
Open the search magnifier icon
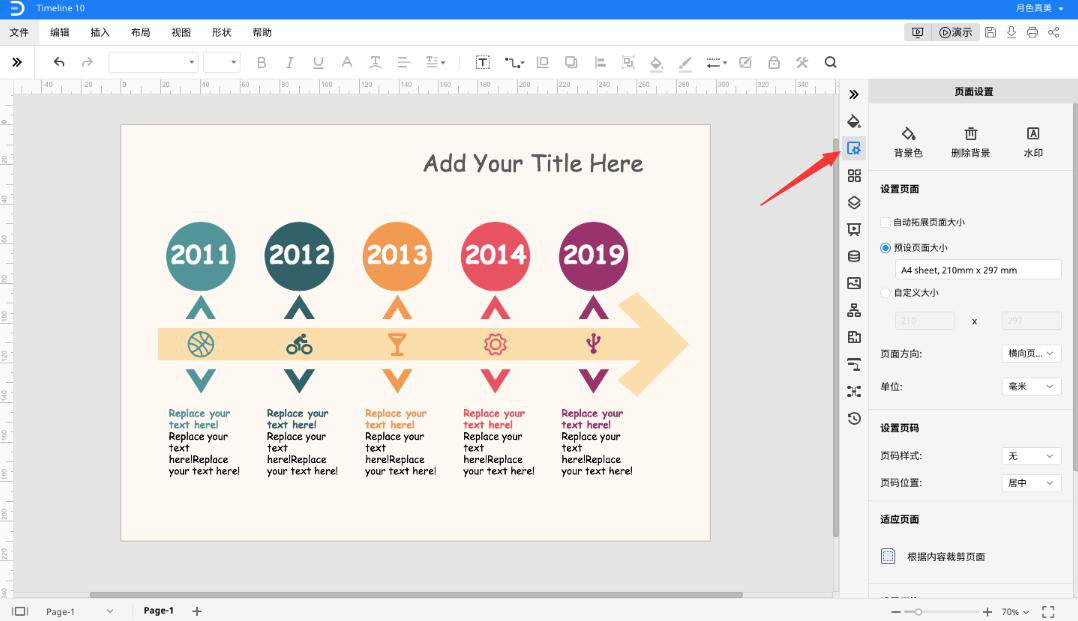[830, 63]
